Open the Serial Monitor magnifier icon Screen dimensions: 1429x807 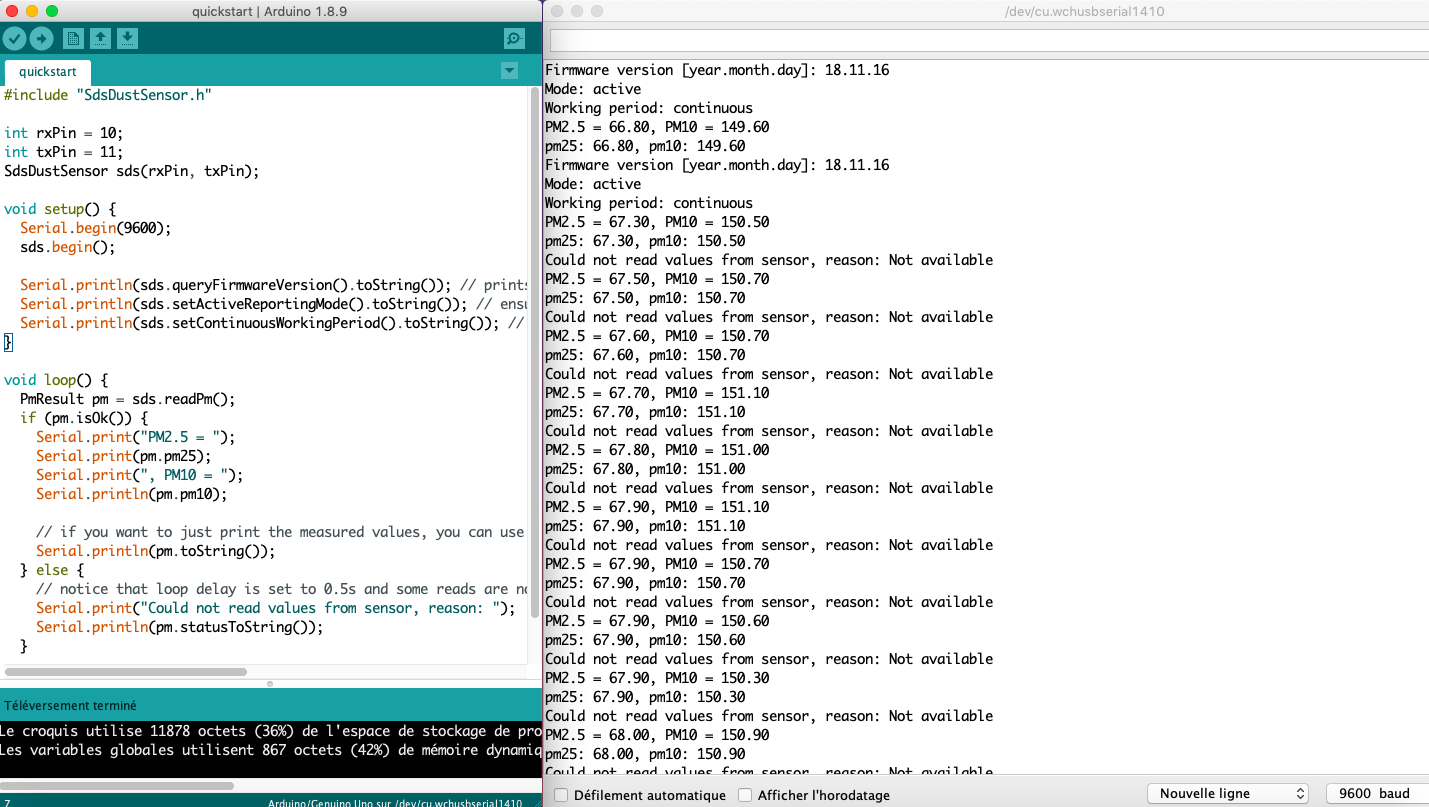(514, 39)
